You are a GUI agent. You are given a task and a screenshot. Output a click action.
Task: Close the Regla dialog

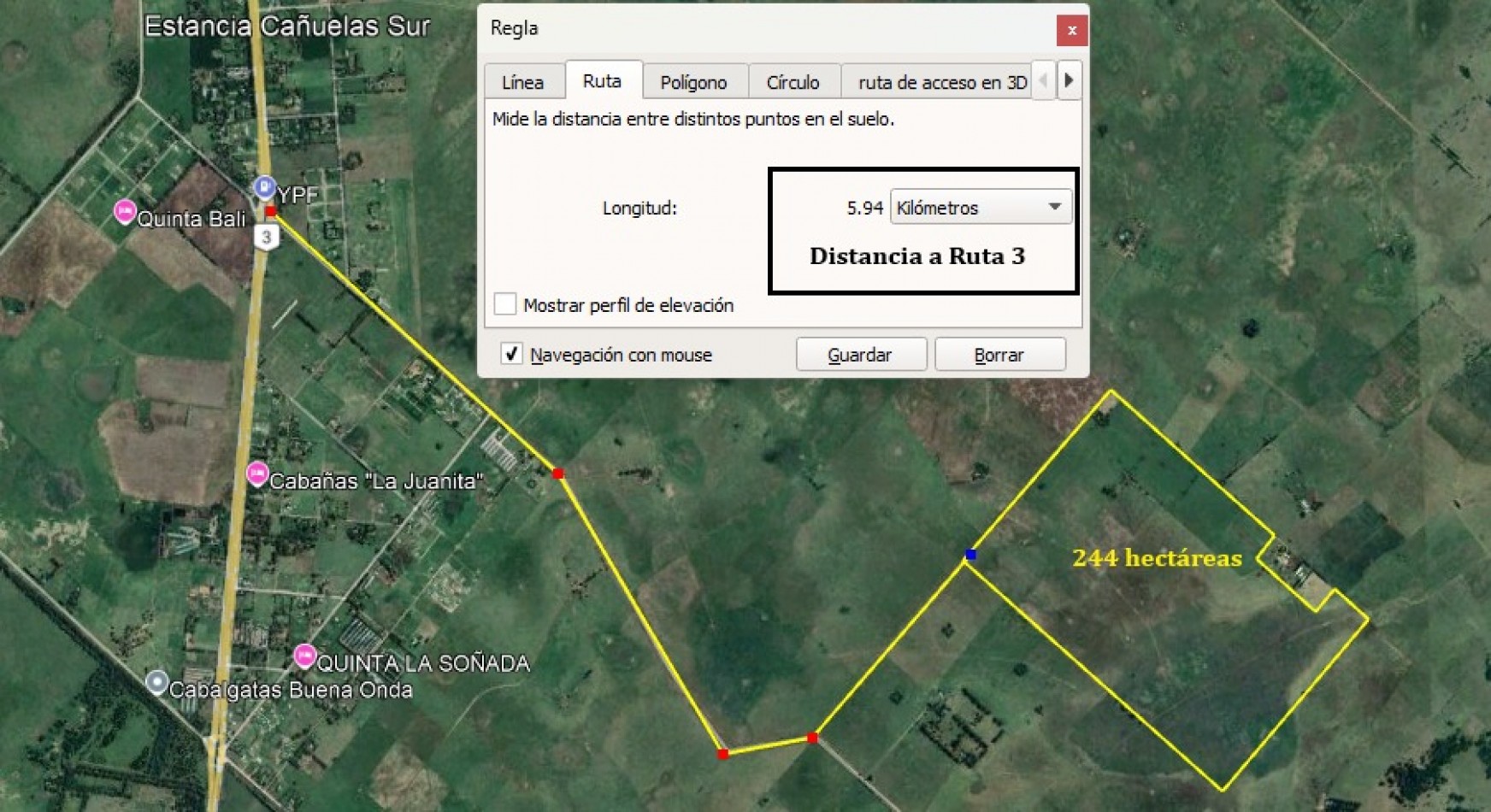pos(1071,31)
